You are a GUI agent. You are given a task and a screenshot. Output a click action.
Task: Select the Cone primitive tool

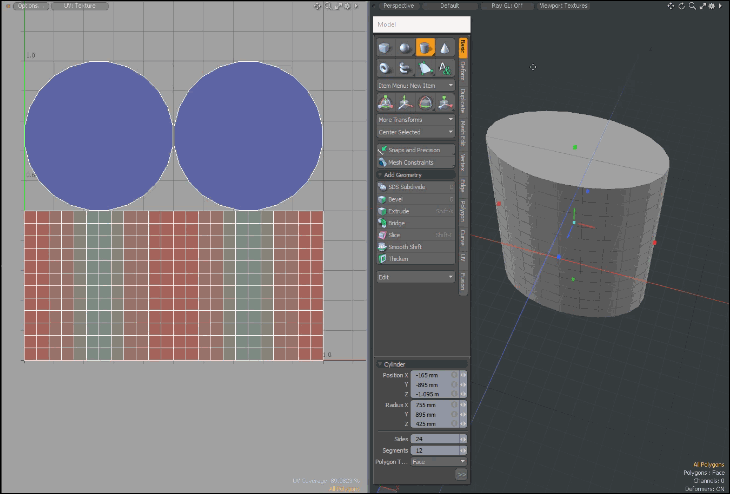tap(445, 47)
